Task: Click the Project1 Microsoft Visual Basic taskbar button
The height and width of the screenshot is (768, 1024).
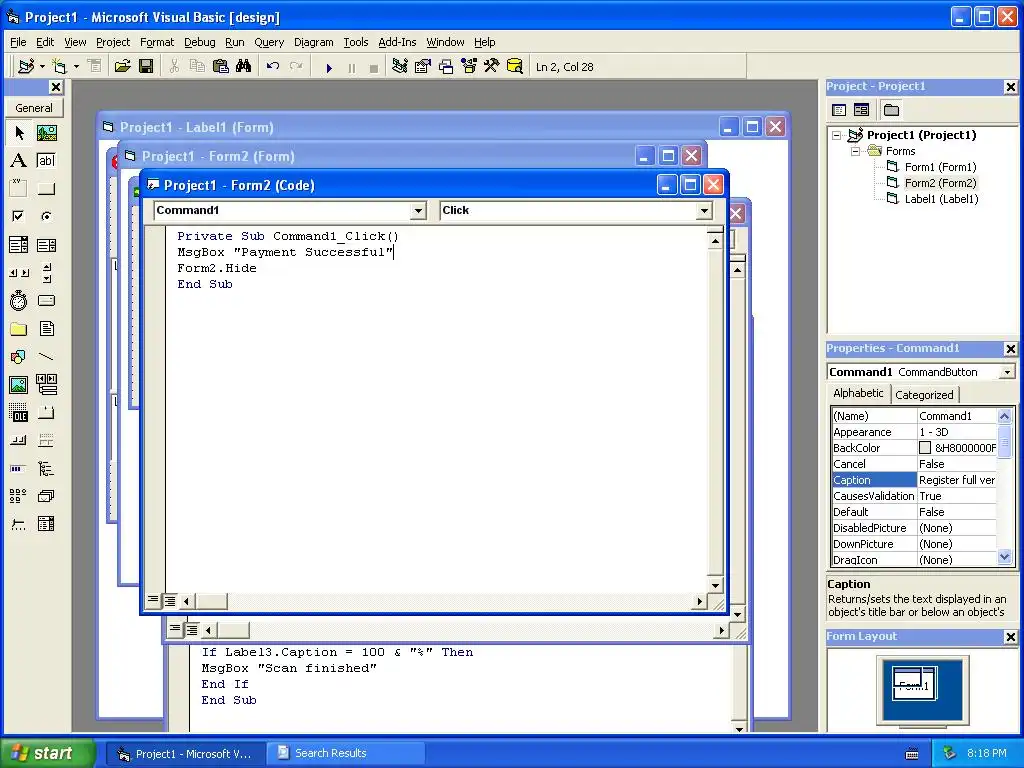Action: pos(185,753)
